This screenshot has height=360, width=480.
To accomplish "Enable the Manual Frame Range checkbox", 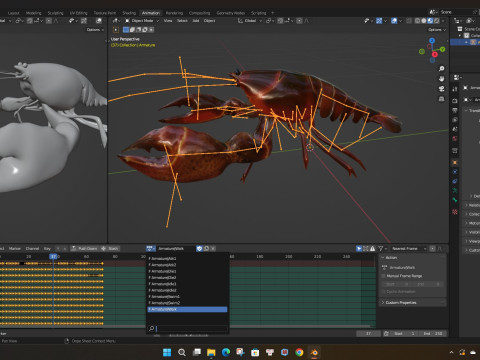I will click(384, 276).
